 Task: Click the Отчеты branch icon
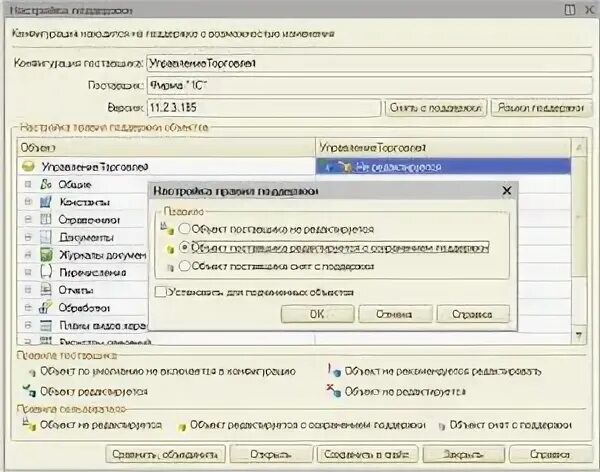point(46,290)
